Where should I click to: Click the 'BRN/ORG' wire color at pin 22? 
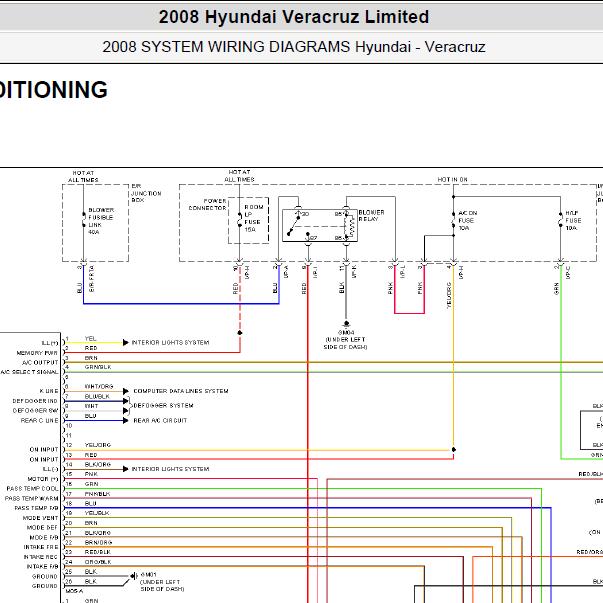98,542
